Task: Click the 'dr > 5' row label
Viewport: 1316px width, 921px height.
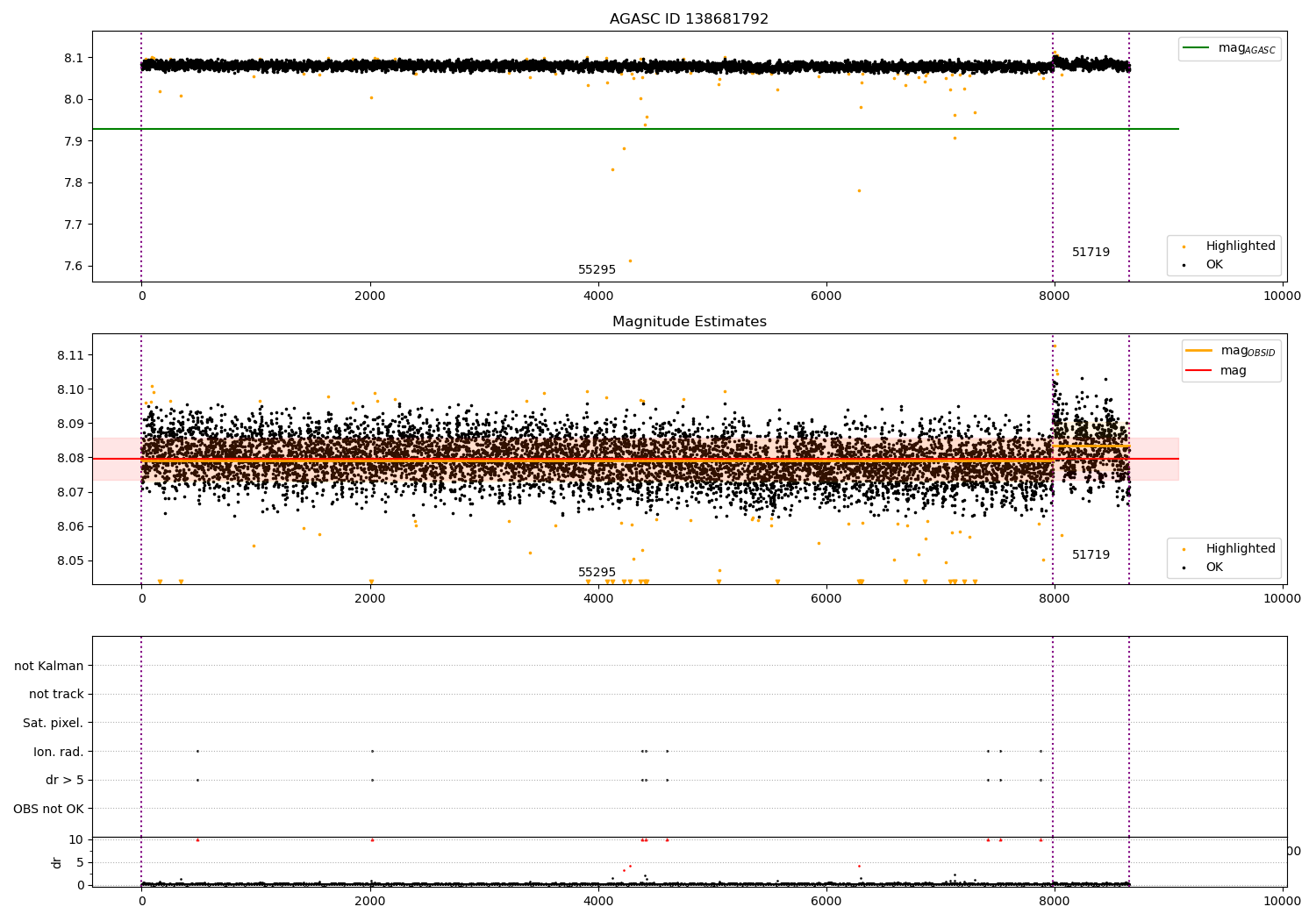Action: click(64, 780)
